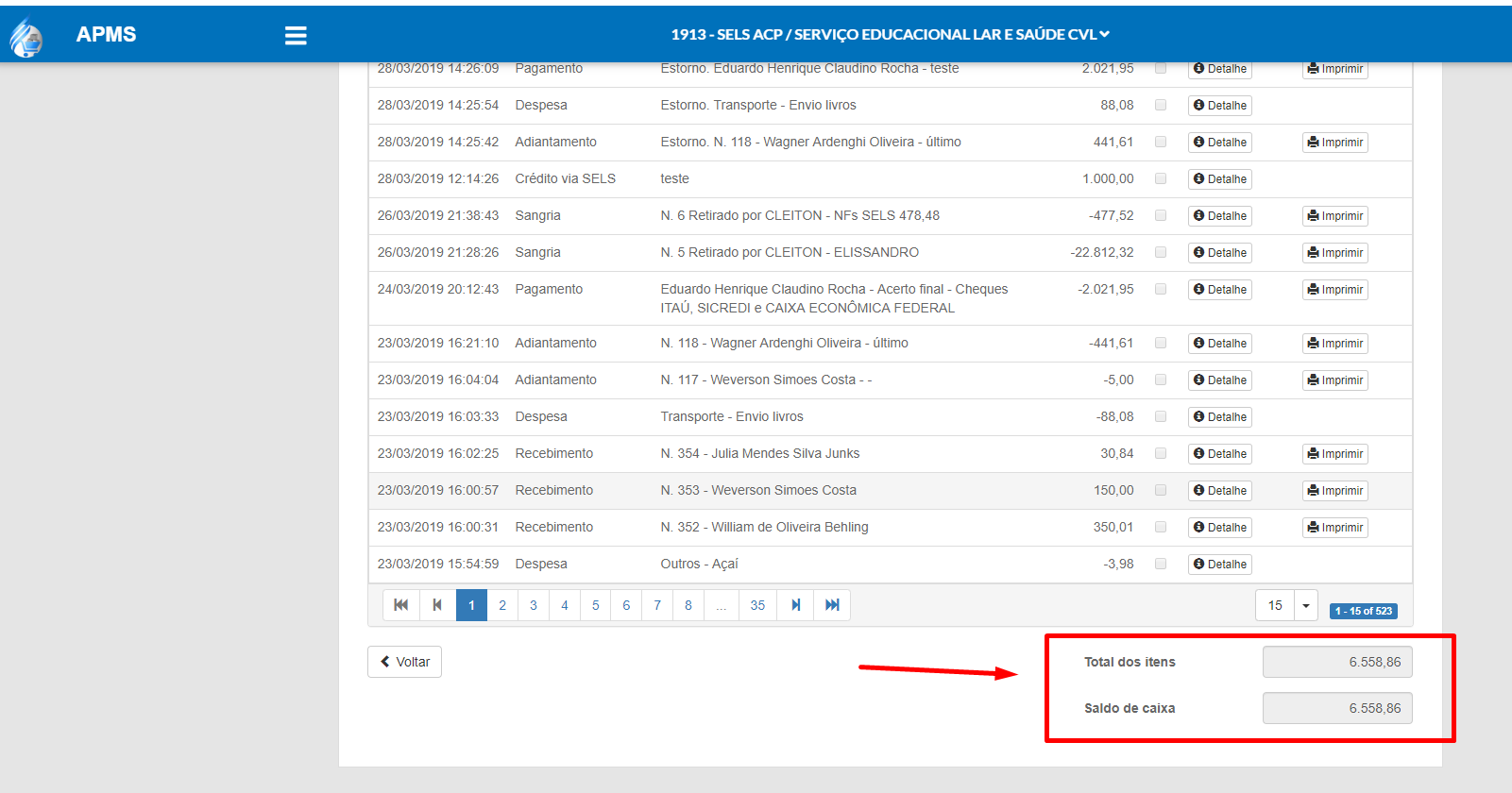Print N. 353 Weverson Recebimento
1512x793 pixels.
click(x=1335, y=491)
